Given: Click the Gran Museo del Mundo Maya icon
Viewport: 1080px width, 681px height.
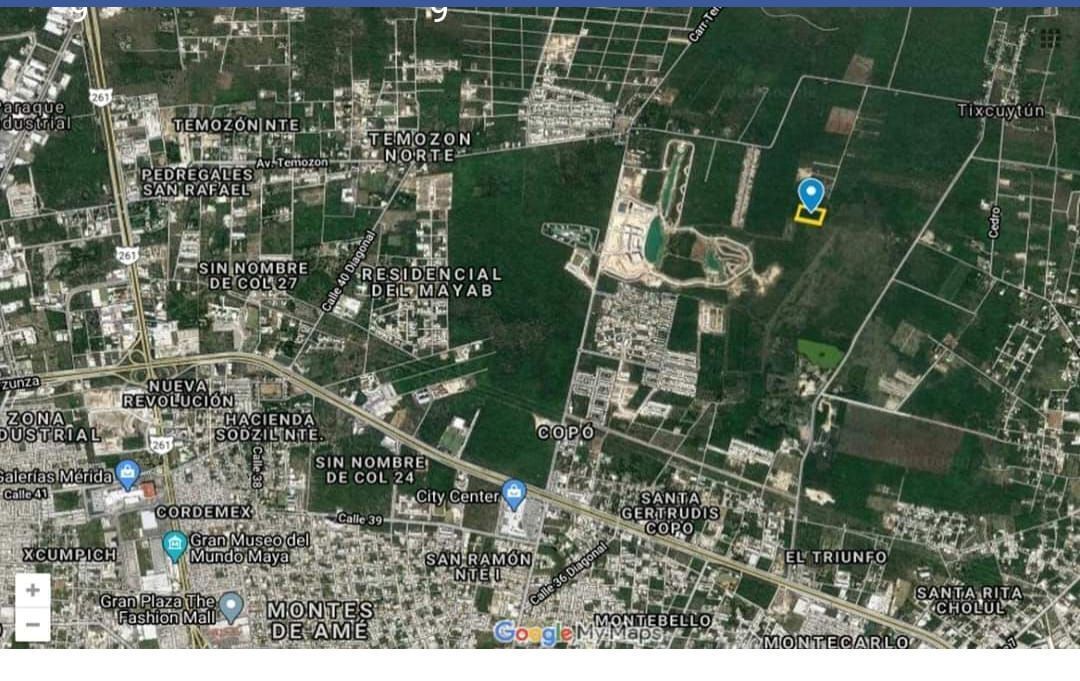Looking at the screenshot, I should [x=174, y=547].
